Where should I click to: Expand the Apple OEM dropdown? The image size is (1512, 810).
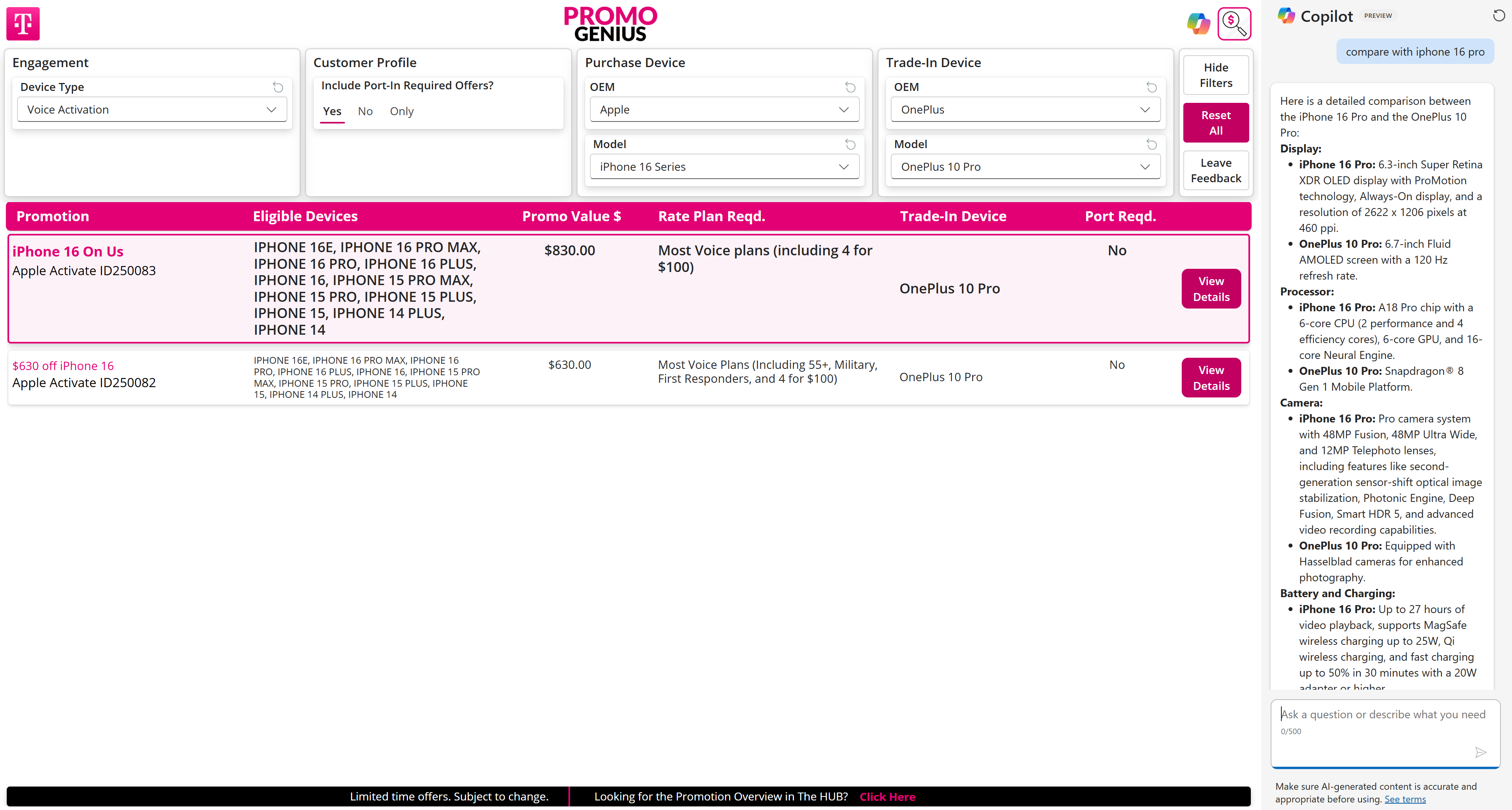tap(724, 110)
